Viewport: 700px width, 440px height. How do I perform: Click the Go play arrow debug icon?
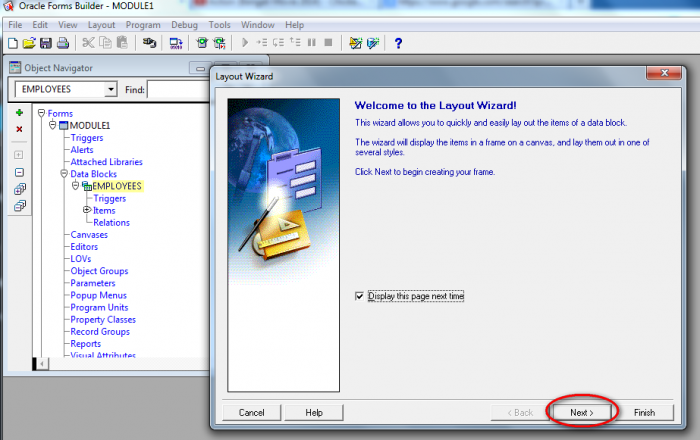click(x=245, y=42)
